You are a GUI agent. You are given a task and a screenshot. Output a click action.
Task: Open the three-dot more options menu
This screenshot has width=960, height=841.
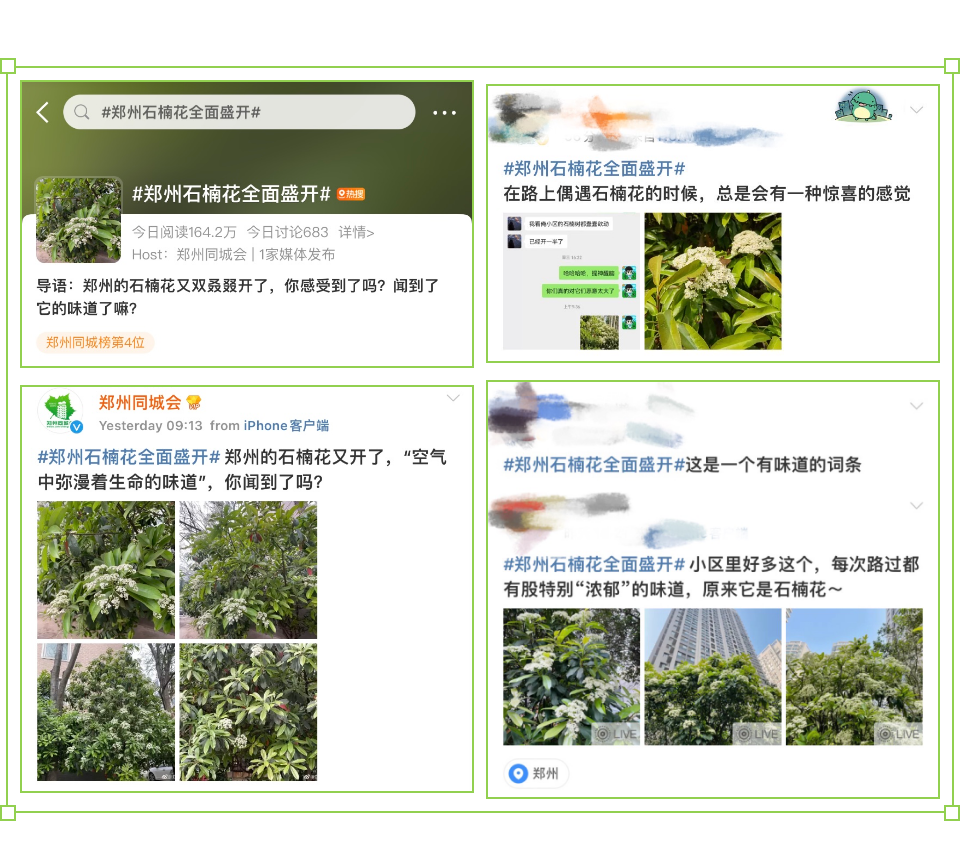pos(444,113)
